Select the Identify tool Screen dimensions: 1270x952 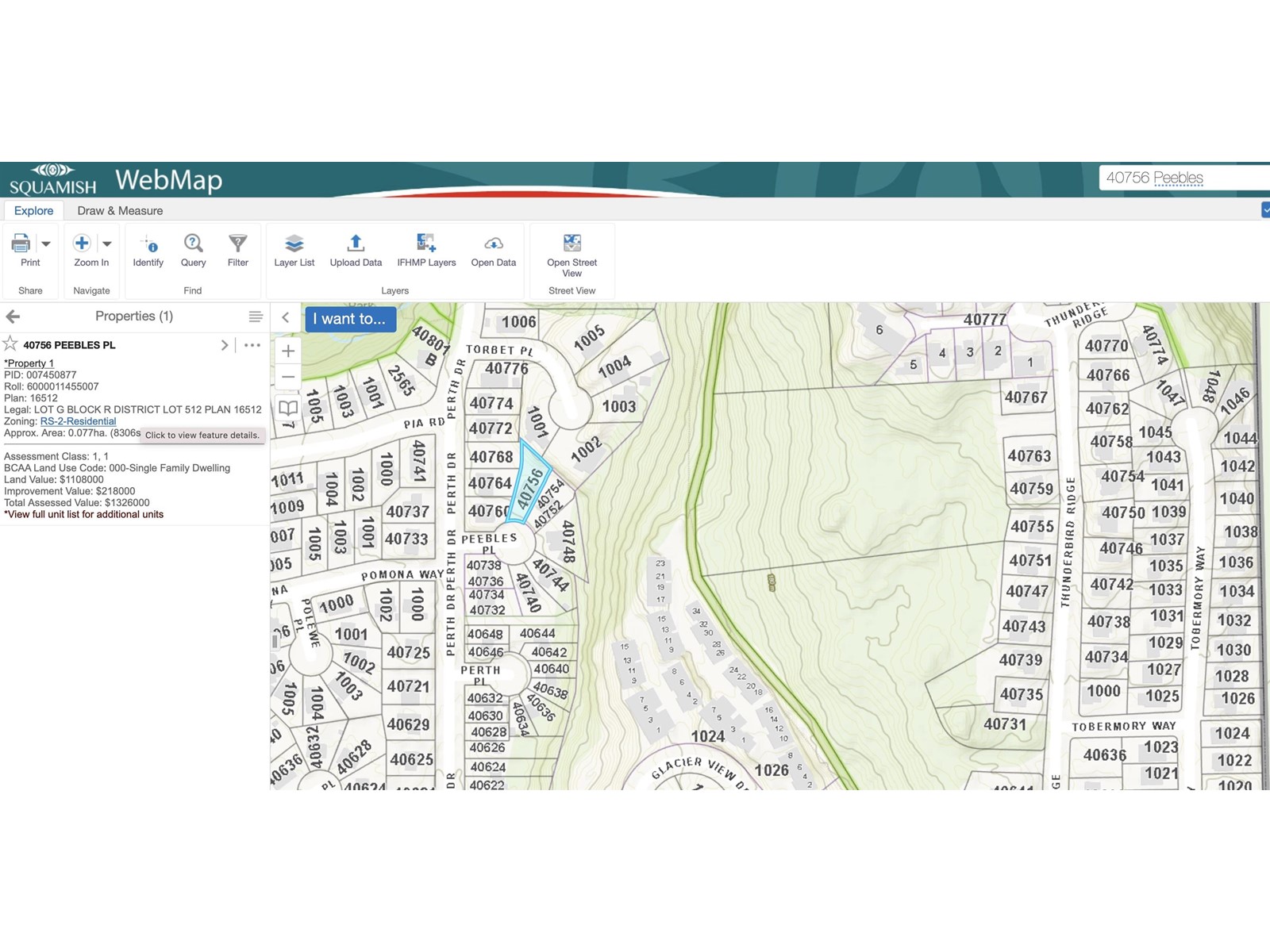tap(148, 244)
